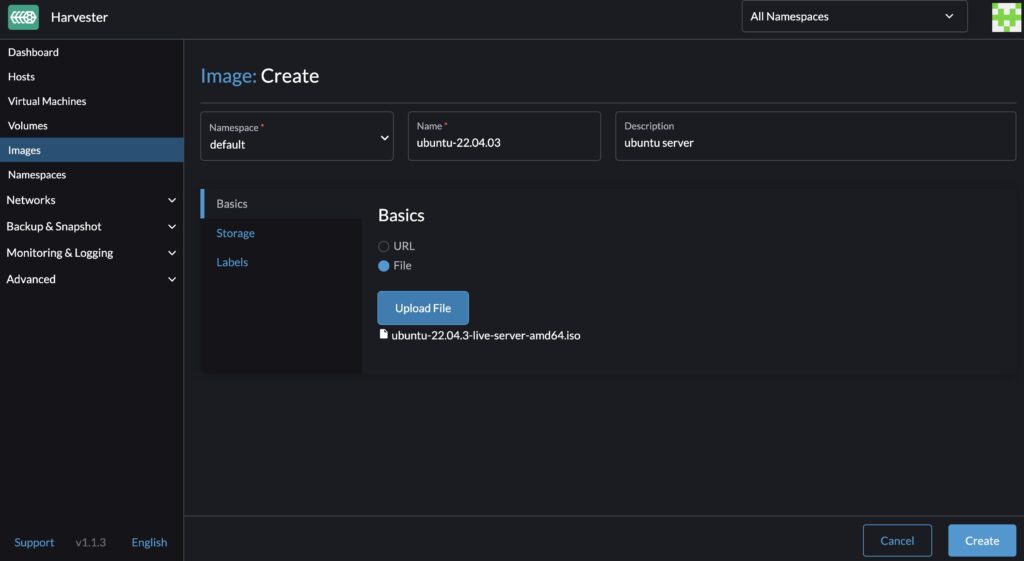Image resolution: width=1024 pixels, height=561 pixels.
Task: Expand the Networks menu group
Action: pos(91,200)
